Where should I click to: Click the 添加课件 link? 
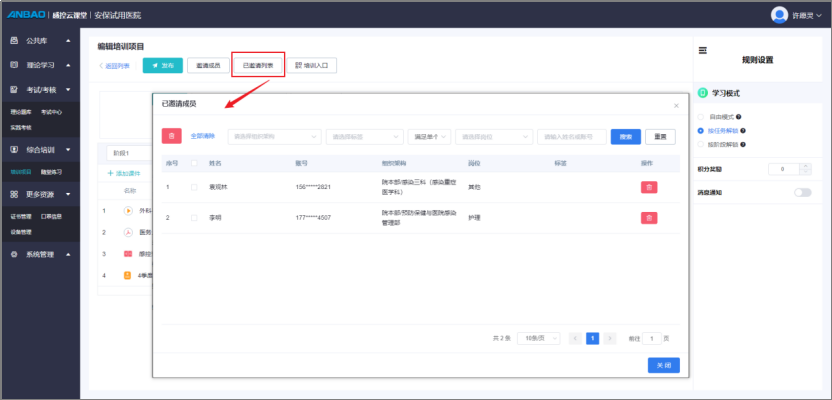pyautogui.click(x=124, y=173)
